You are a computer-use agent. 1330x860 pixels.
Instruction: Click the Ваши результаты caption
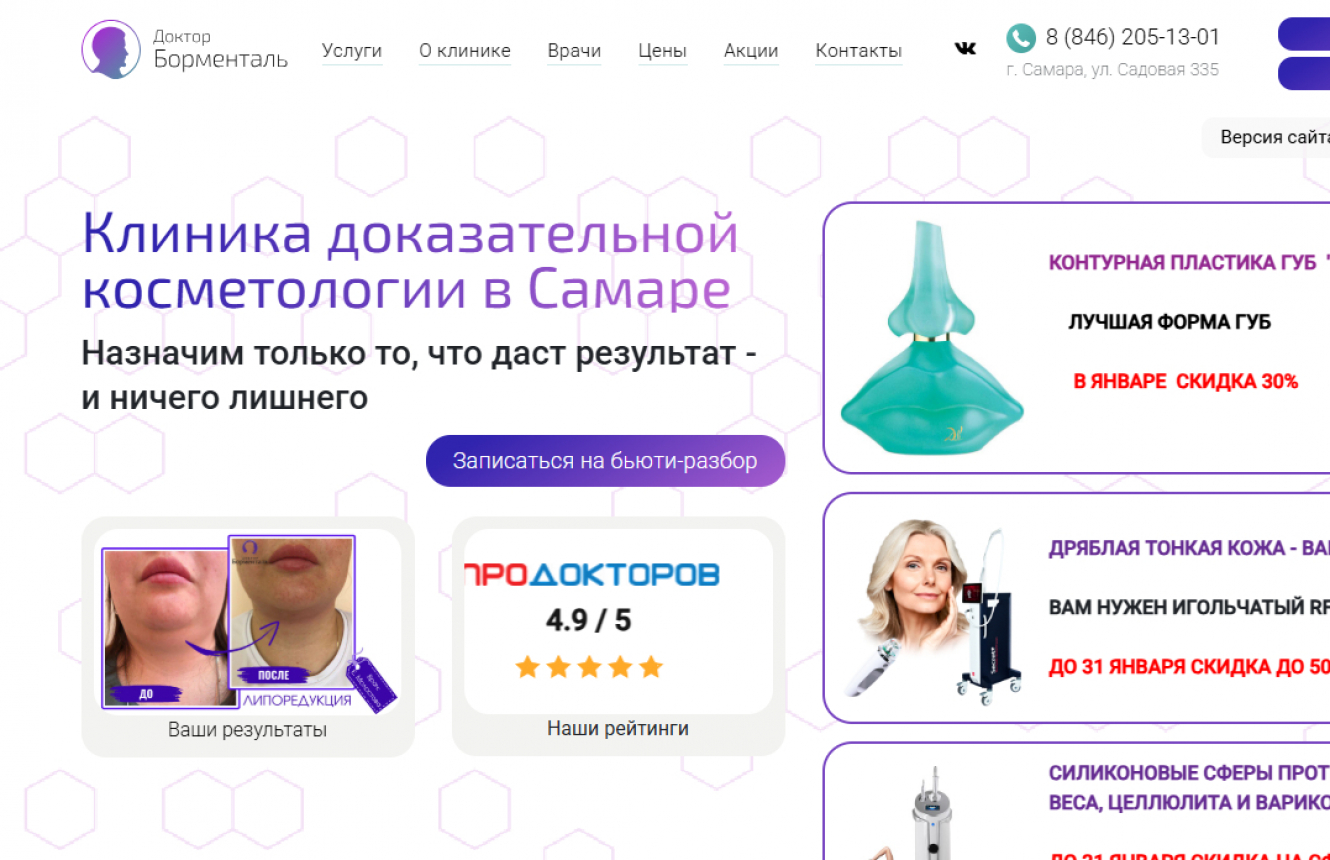[x=247, y=730]
